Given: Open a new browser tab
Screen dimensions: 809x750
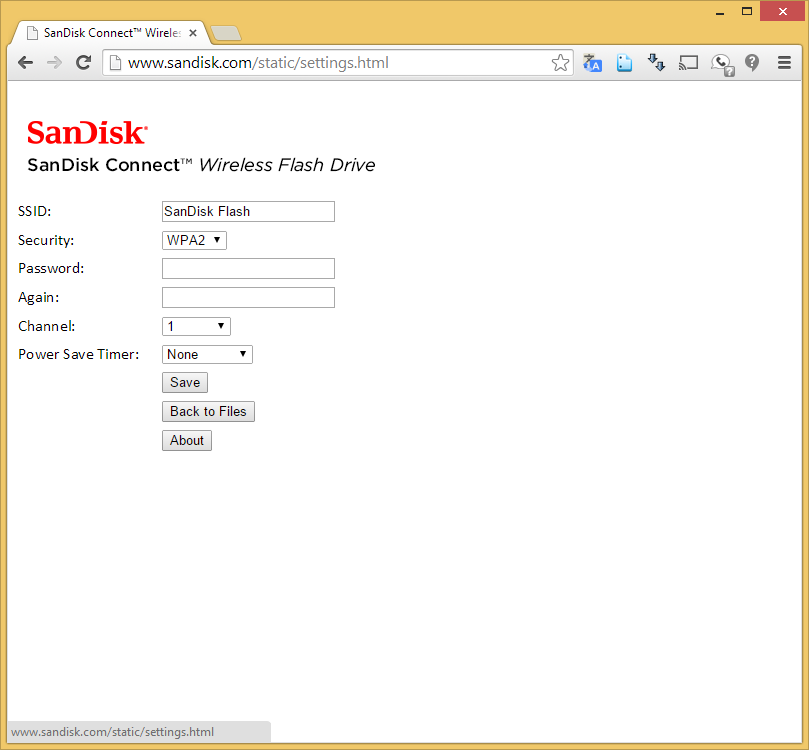Looking at the screenshot, I should (x=226, y=33).
